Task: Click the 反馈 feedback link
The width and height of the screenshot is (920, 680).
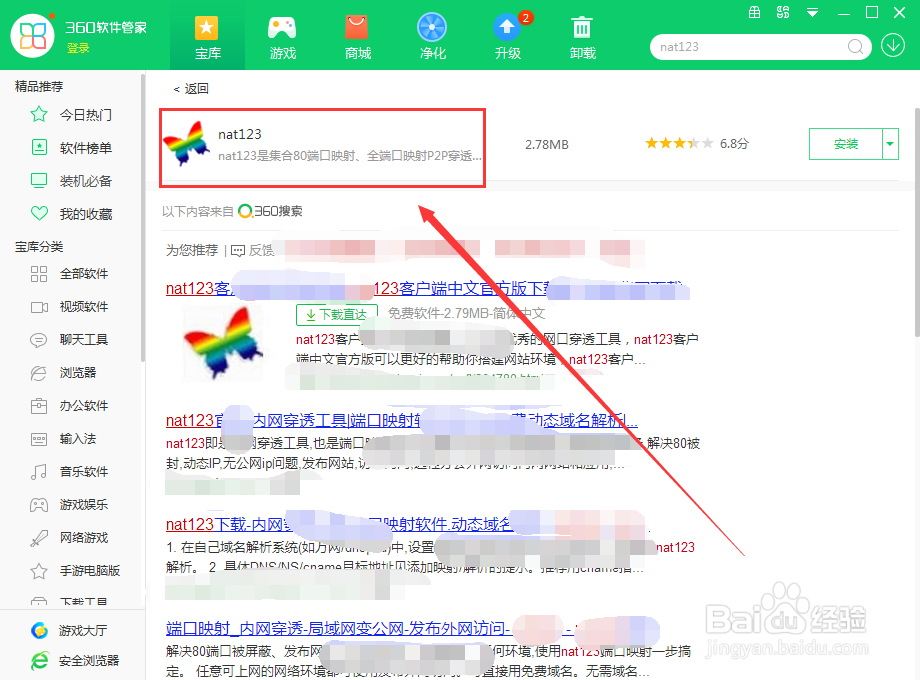Action: click(x=253, y=251)
